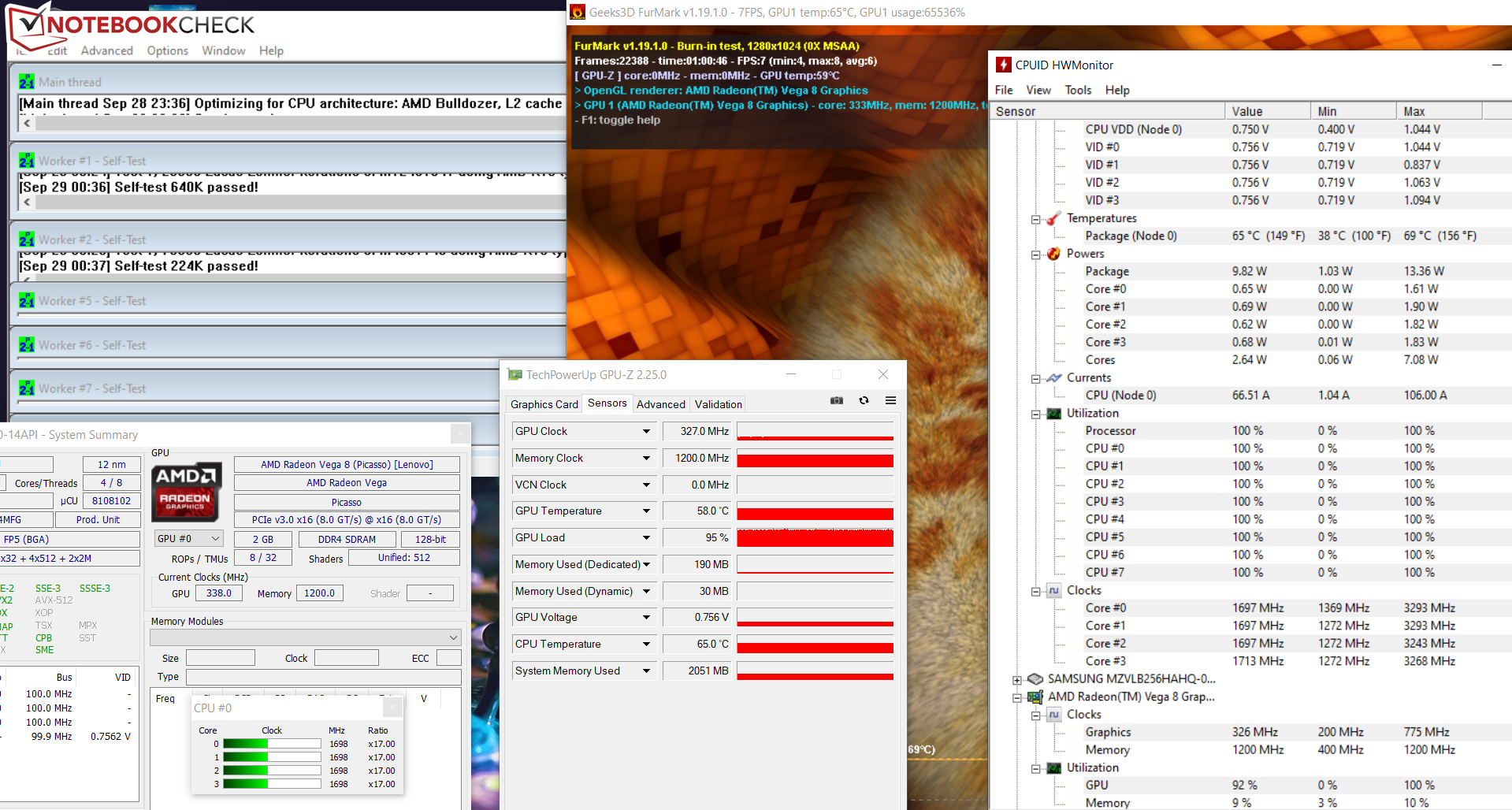Click the Main thread scroll-left arrow
Viewport: 1512px width, 810px height.
[x=28, y=124]
